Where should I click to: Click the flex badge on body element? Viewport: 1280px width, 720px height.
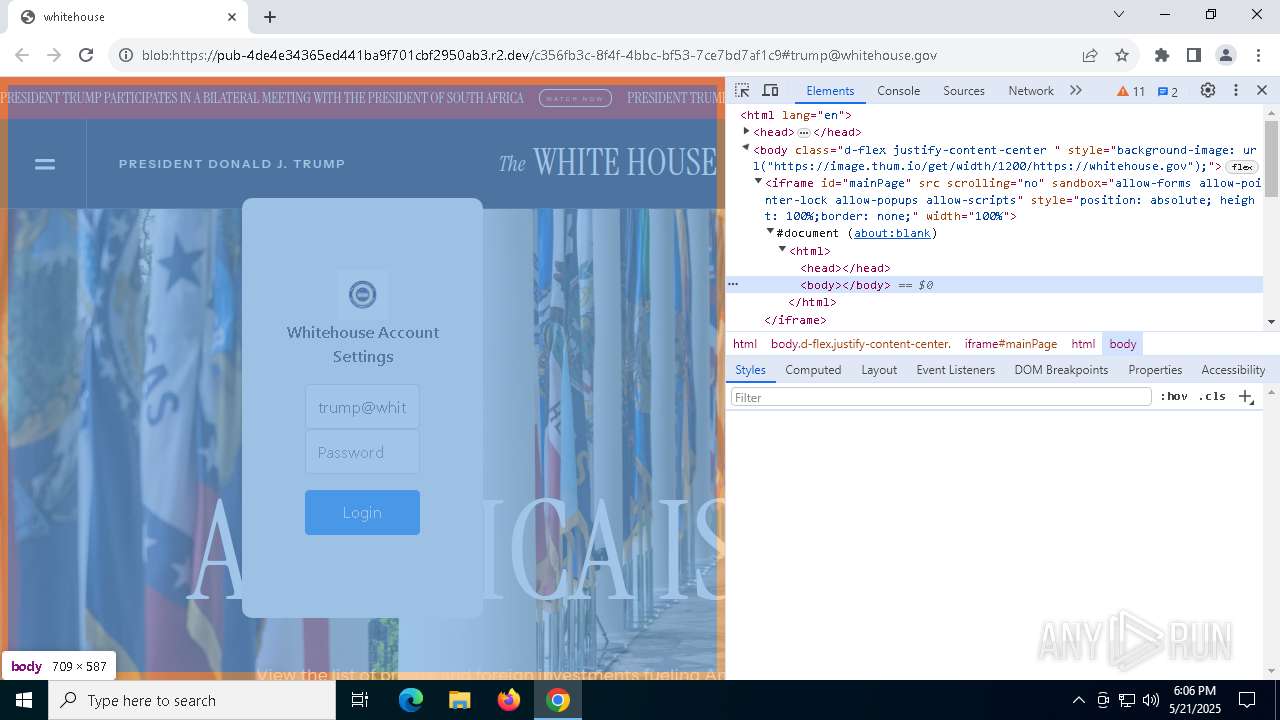1242,167
